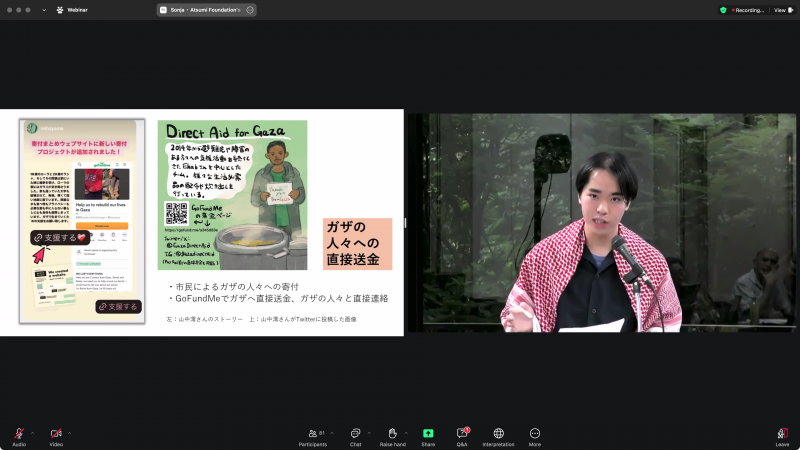Screen dimensions: 800x450
Task: Unmute the Audio microphone
Action: coord(19,437)
